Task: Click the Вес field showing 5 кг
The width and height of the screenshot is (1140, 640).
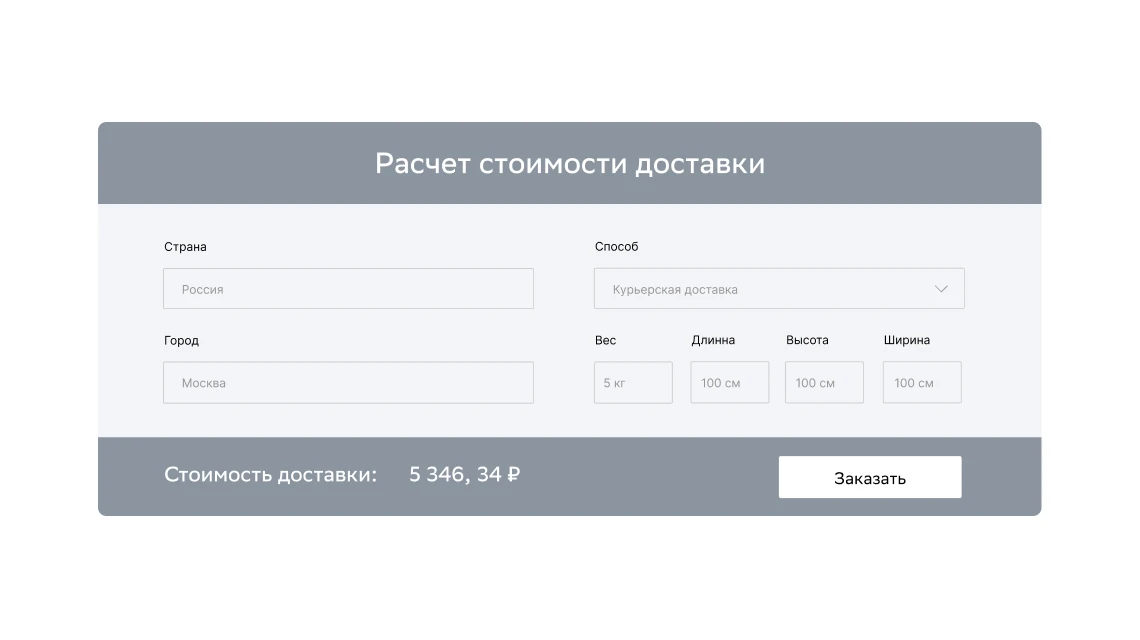Action: pyautogui.click(x=633, y=383)
